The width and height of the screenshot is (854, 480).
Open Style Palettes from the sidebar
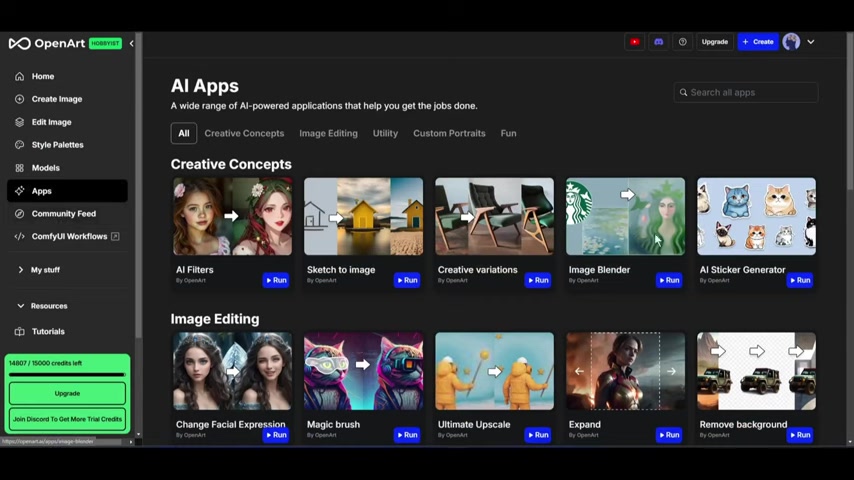pos(57,145)
